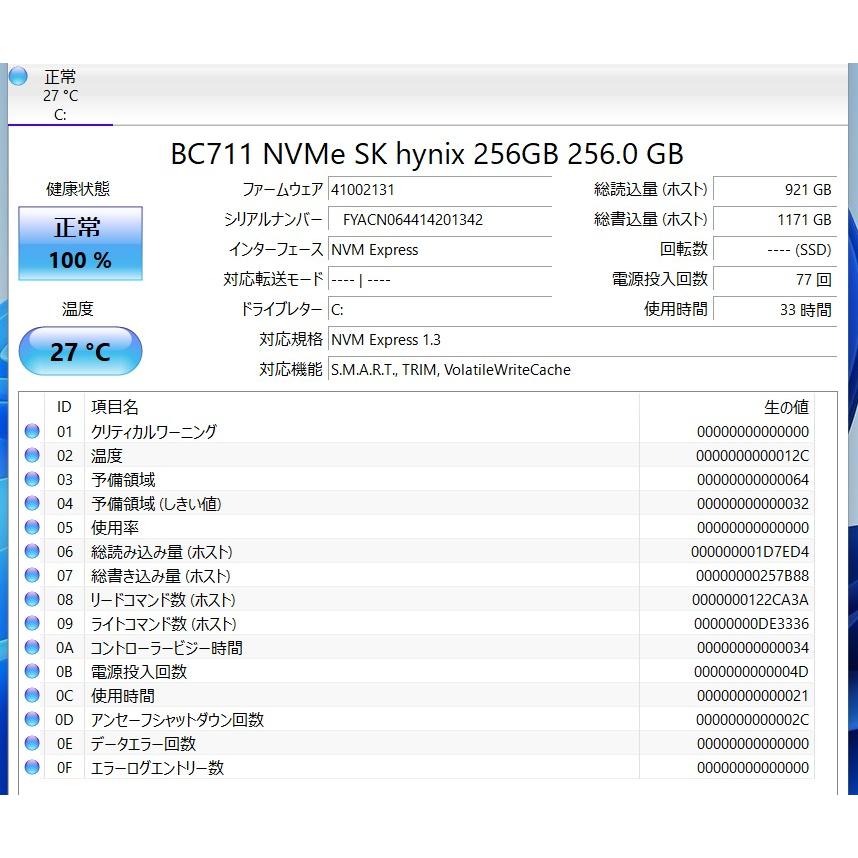Image resolution: width=858 pixels, height=858 pixels.
Task: Click the 正常 100 % health status button
Action: tap(80, 243)
